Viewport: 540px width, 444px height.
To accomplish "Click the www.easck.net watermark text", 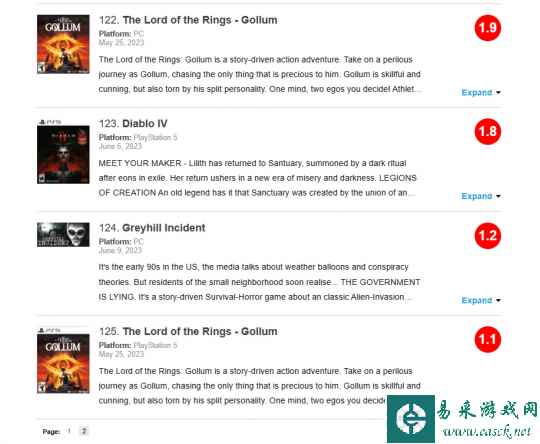I will pyautogui.click(x=487, y=431).
